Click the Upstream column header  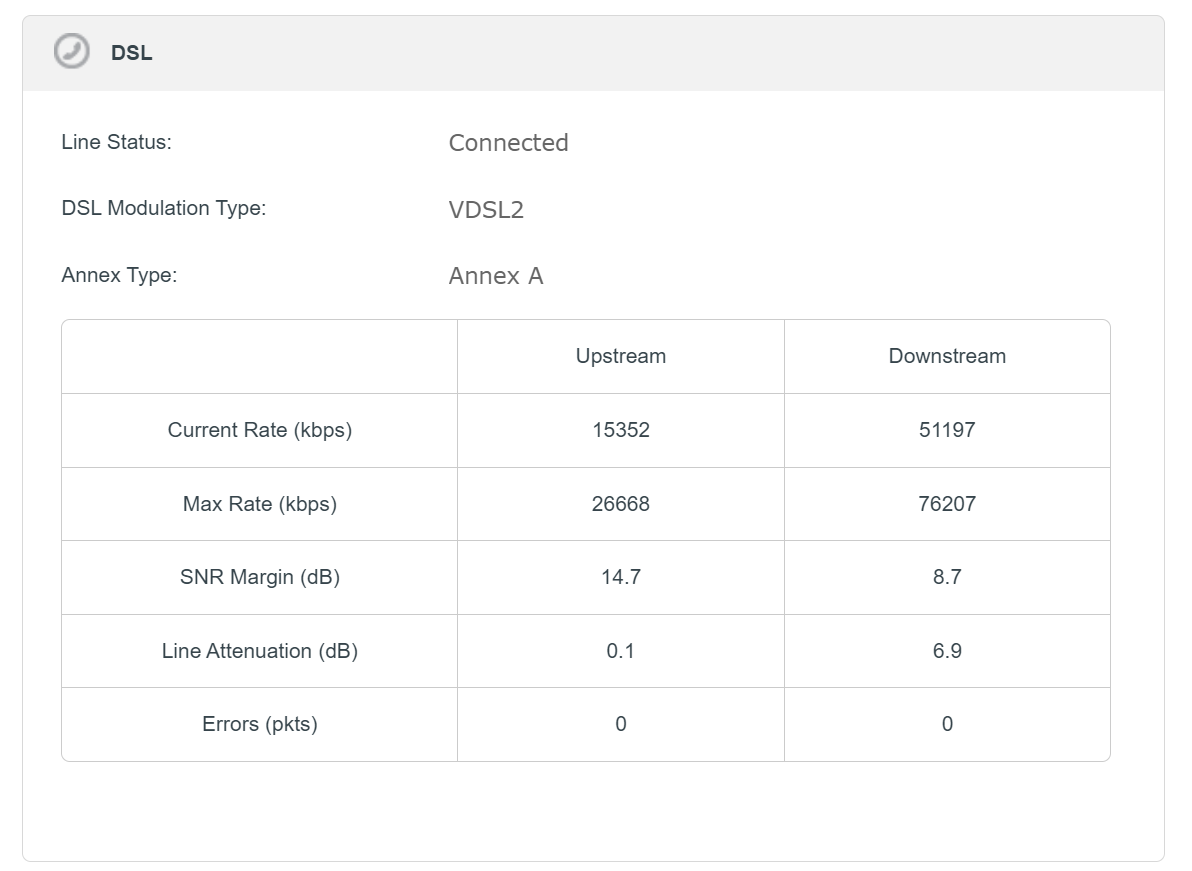[x=620, y=356]
